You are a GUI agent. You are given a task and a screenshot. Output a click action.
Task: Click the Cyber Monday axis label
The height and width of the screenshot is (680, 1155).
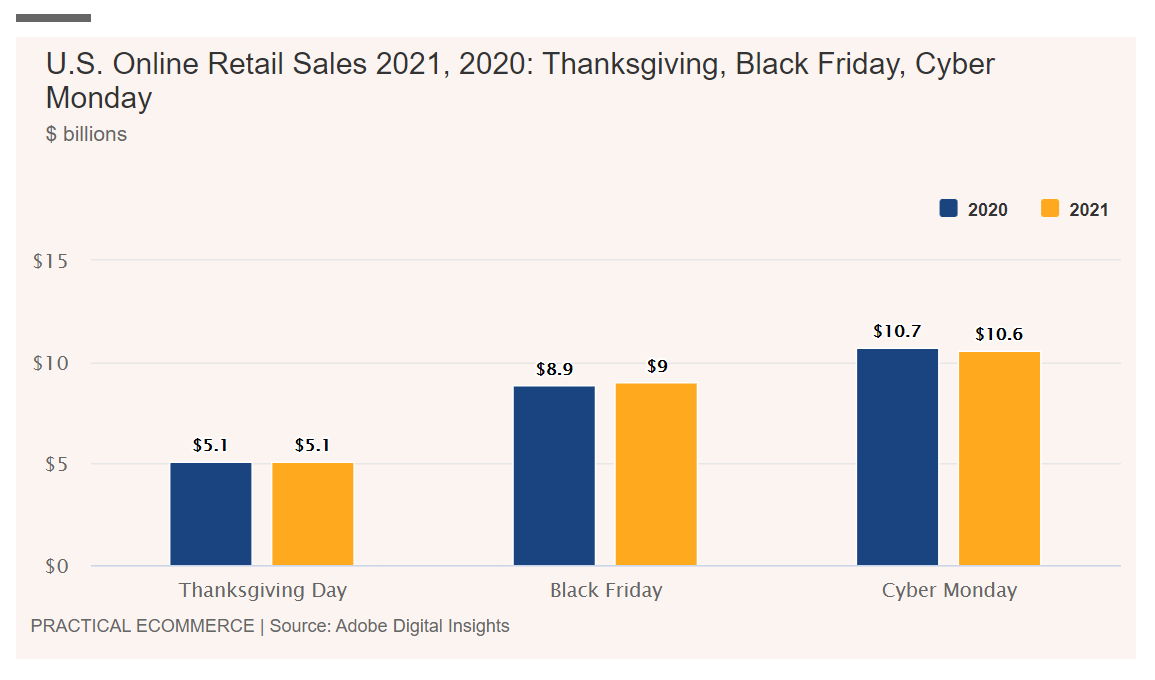click(x=949, y=590)
